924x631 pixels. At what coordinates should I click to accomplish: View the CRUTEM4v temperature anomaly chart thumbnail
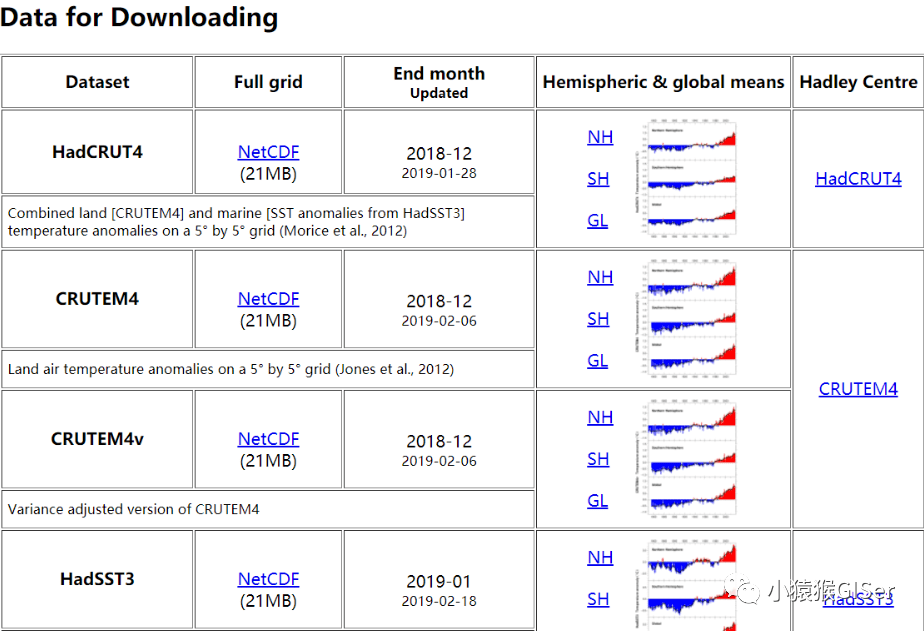click(685, 459)
